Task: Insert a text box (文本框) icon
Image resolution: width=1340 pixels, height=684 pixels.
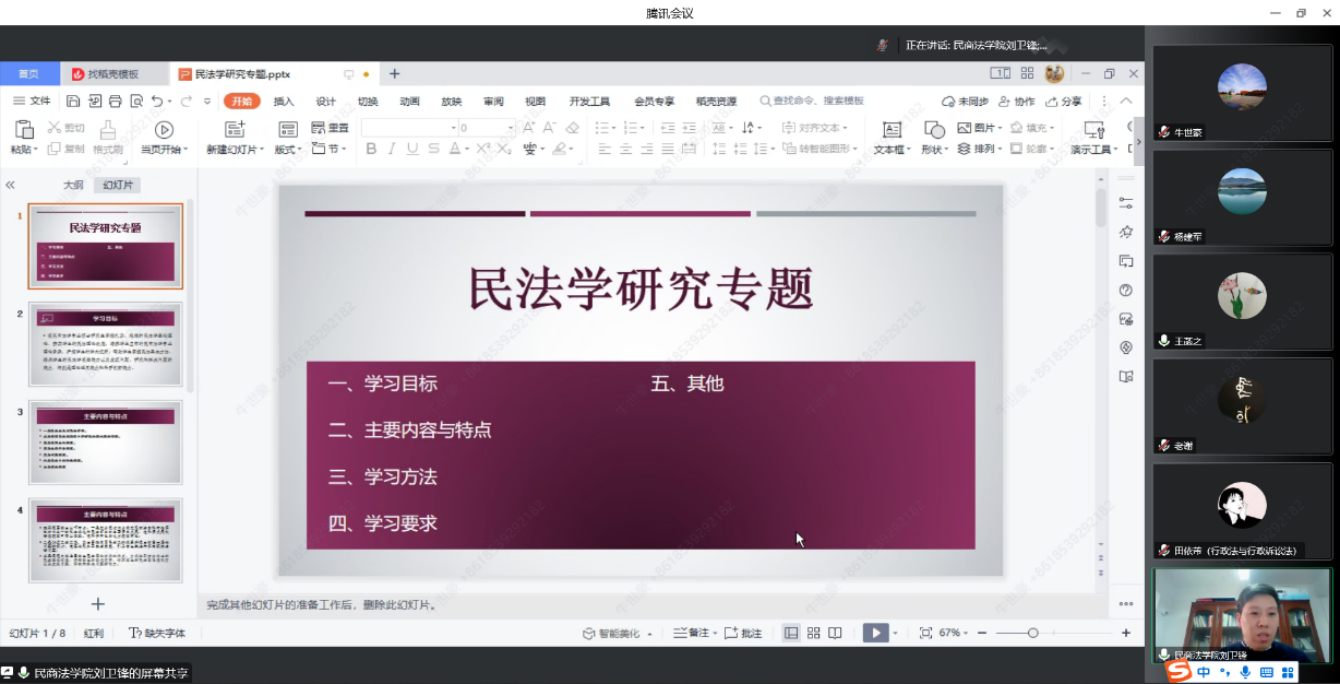Action: [891, 130]
